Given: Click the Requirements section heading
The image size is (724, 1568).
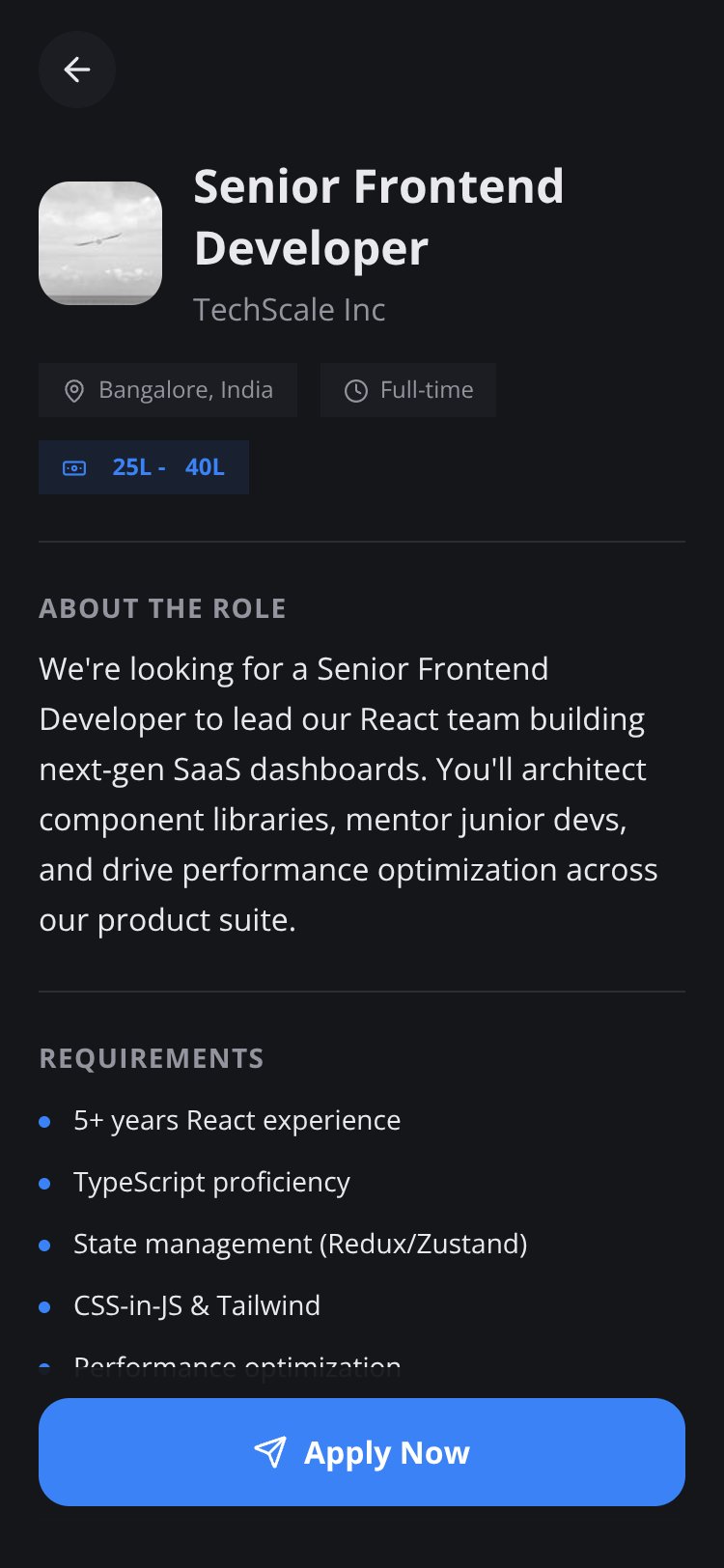Looking at the screenshot, I should pyautogui.click(x=152, y=1058).
